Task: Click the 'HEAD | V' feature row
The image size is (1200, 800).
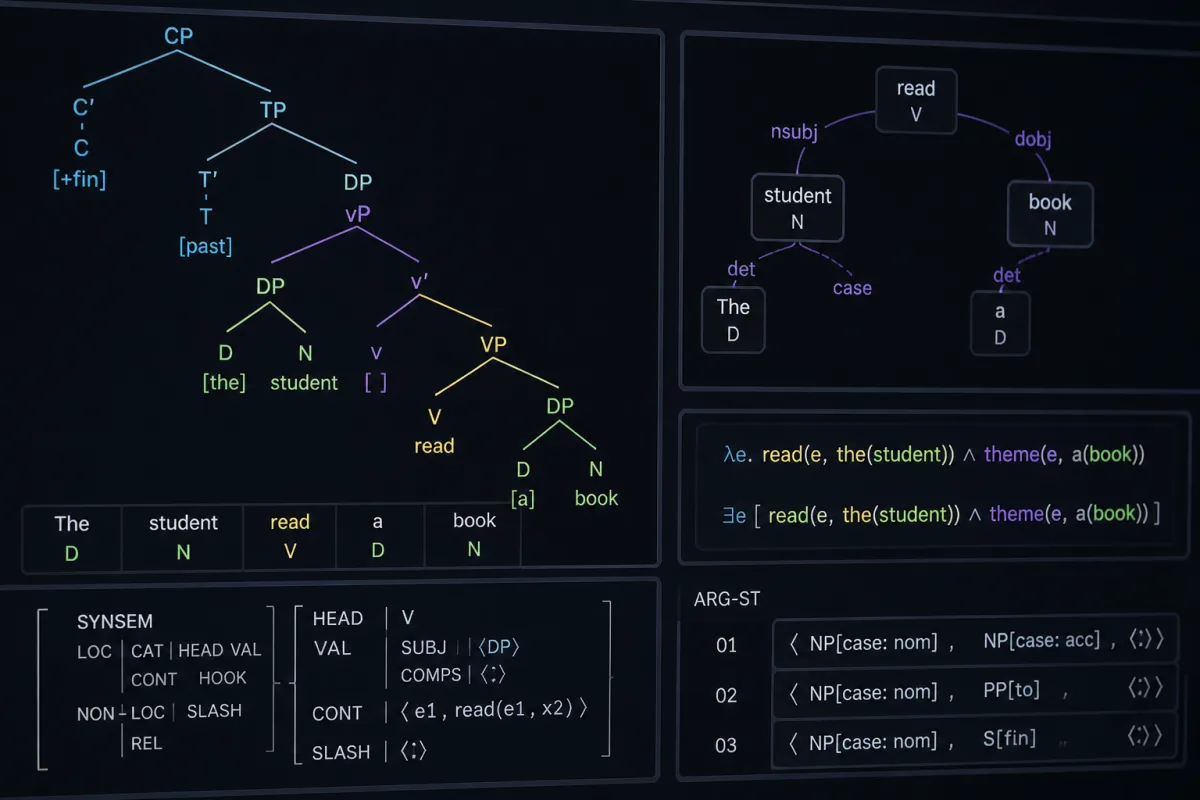Action: coord(363,618)
